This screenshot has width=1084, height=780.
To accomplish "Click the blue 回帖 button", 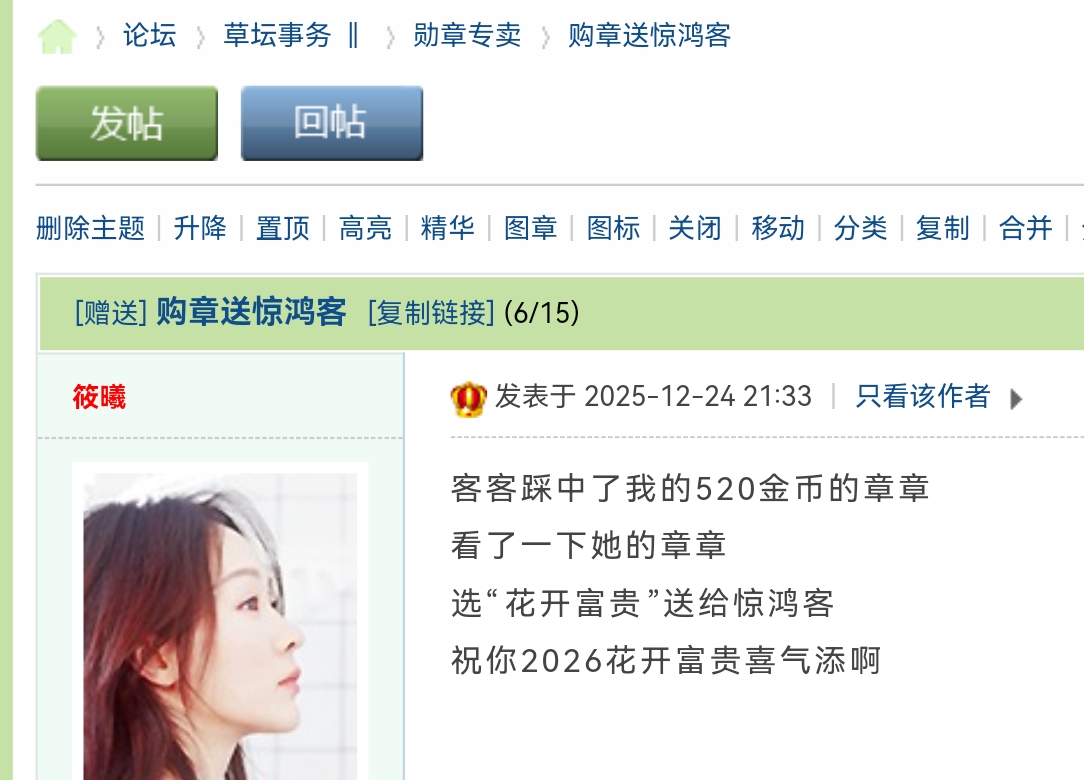I will coord(332,123).
